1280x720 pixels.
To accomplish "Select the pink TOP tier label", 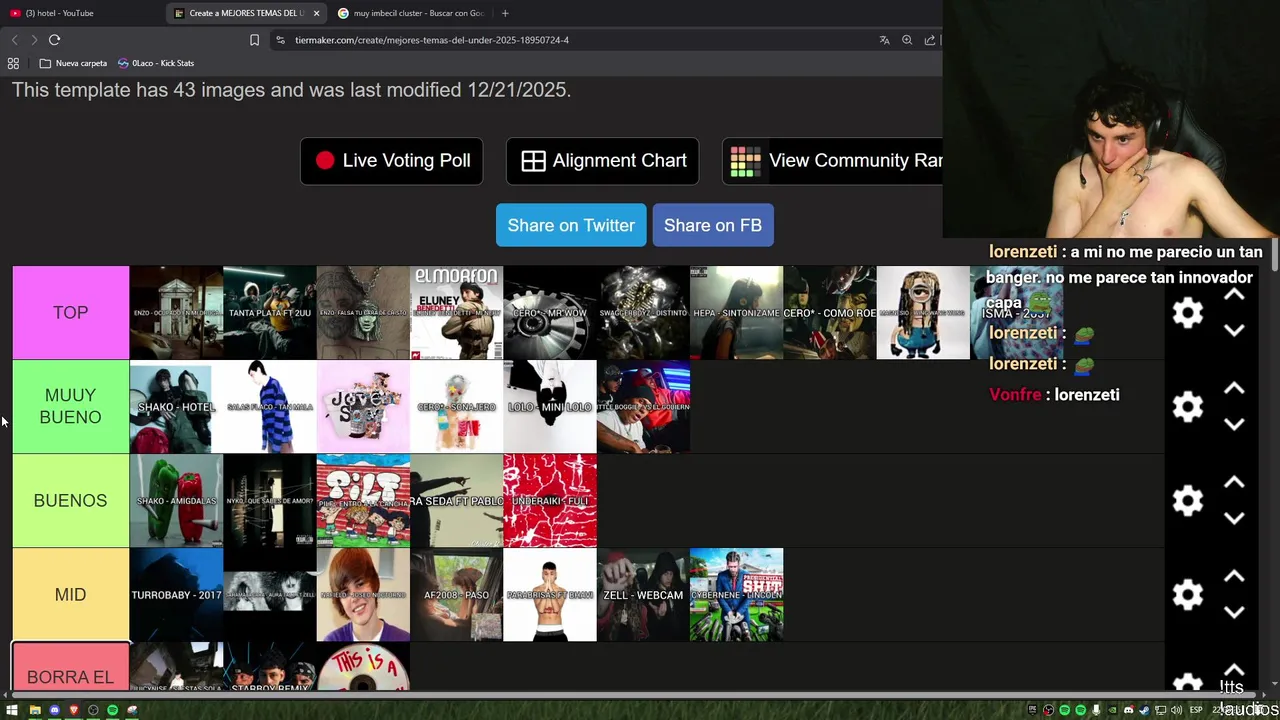I will pyautogui.click(x=71, y=313).
